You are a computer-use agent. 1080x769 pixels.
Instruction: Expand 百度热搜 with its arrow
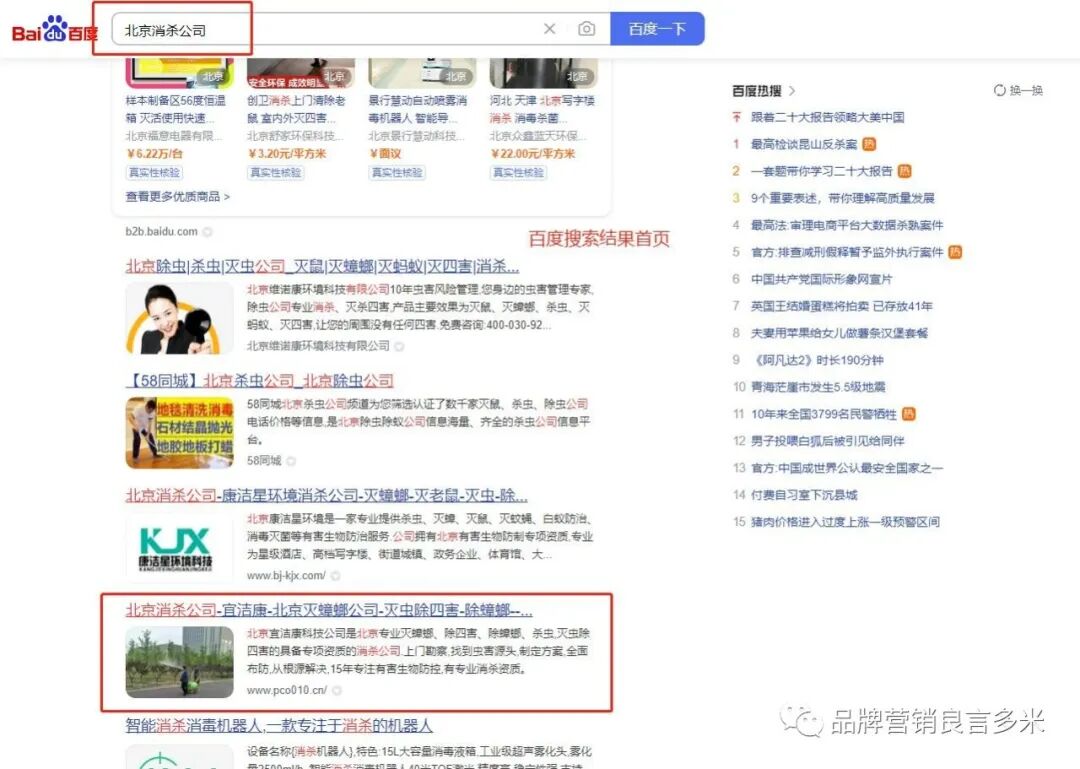click(x=792, y=90)
